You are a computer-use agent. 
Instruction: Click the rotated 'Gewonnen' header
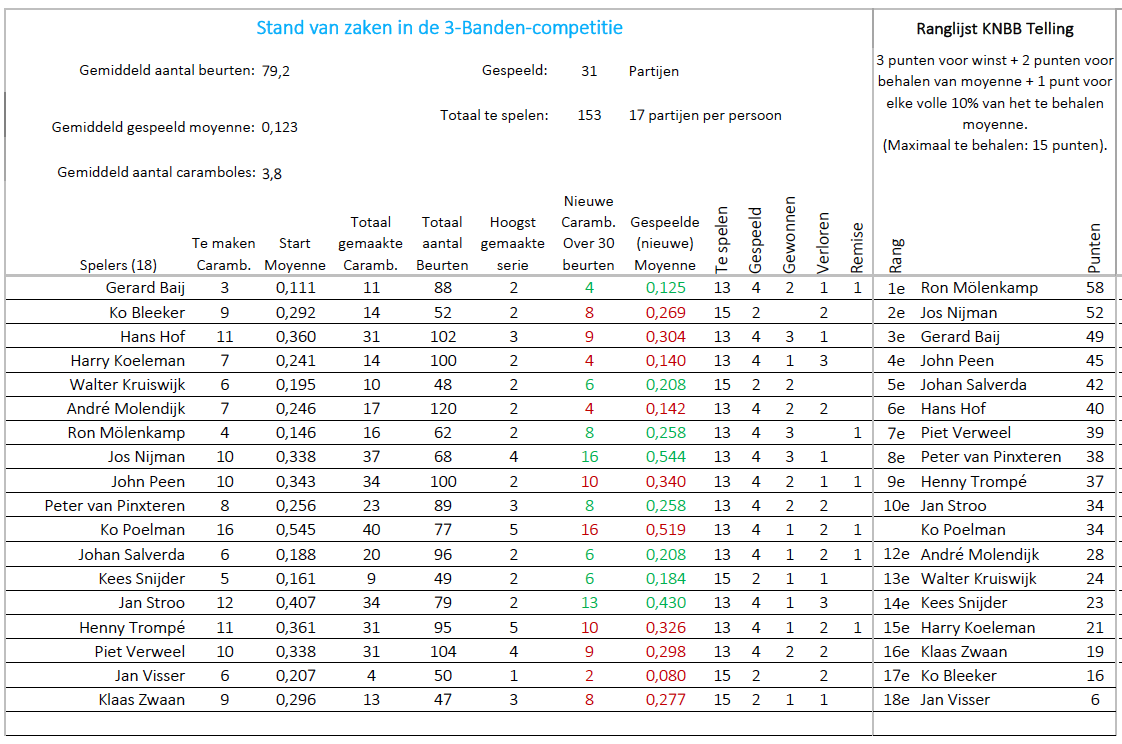789,235
